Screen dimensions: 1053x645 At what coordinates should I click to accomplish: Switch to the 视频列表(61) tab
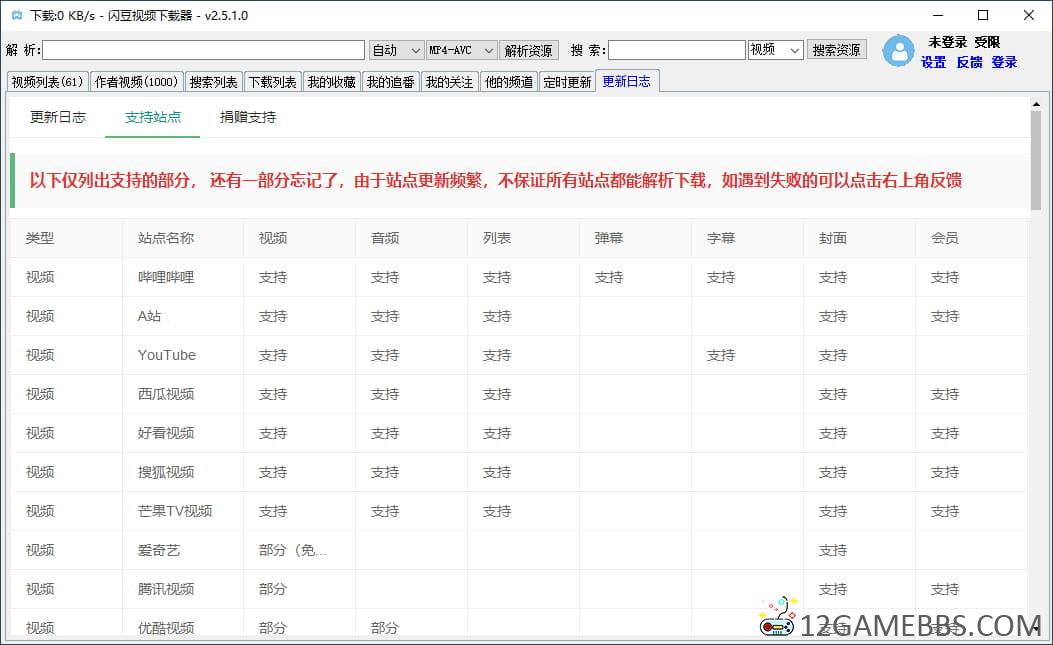[x=47, y=82]
